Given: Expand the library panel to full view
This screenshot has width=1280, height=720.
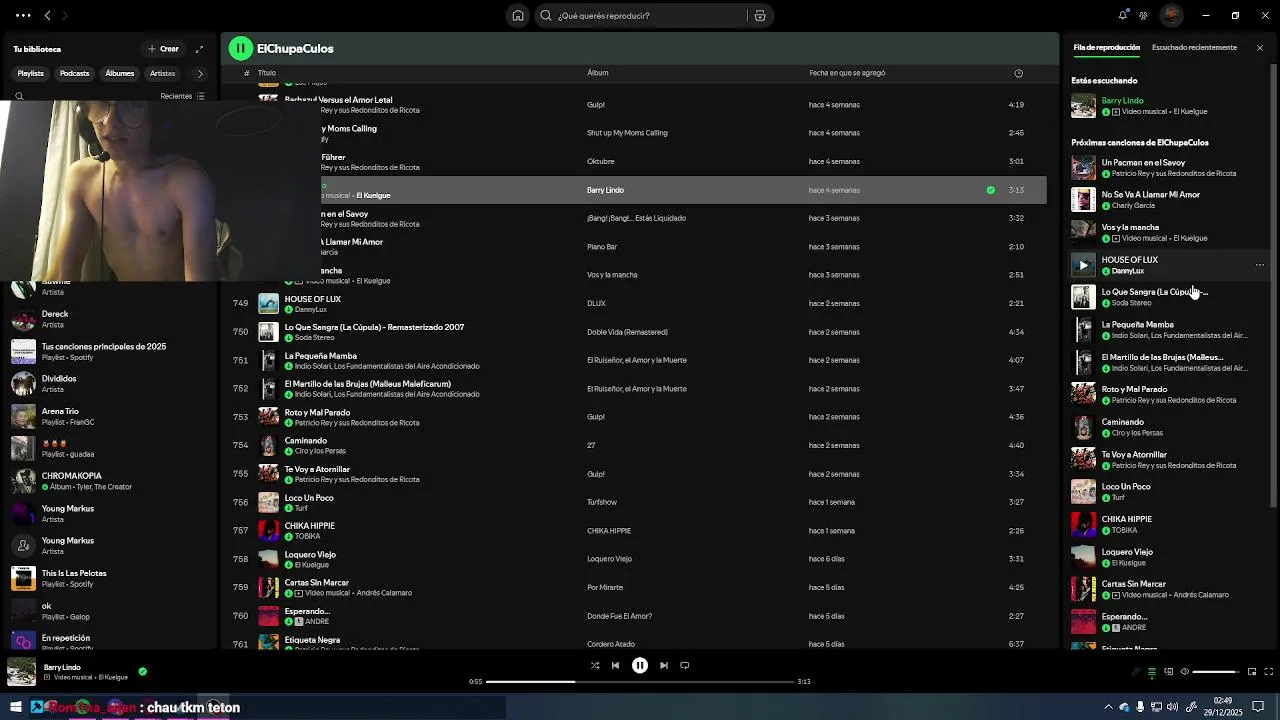Looking at the screenshot, I should pyautogui.click(x=199, y=48).
